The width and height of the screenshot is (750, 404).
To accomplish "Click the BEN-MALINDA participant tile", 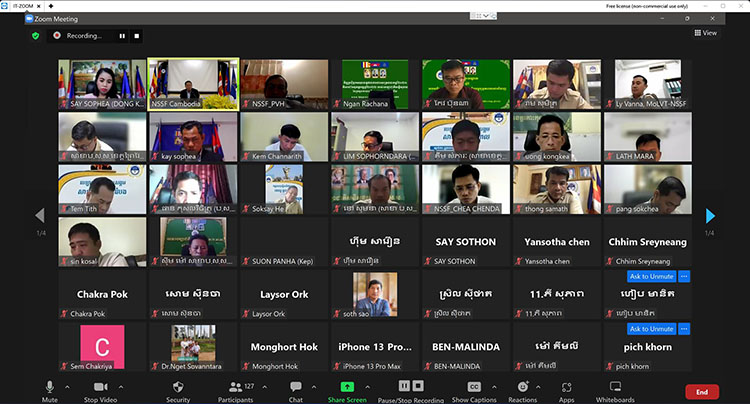I will click(466, 347).
